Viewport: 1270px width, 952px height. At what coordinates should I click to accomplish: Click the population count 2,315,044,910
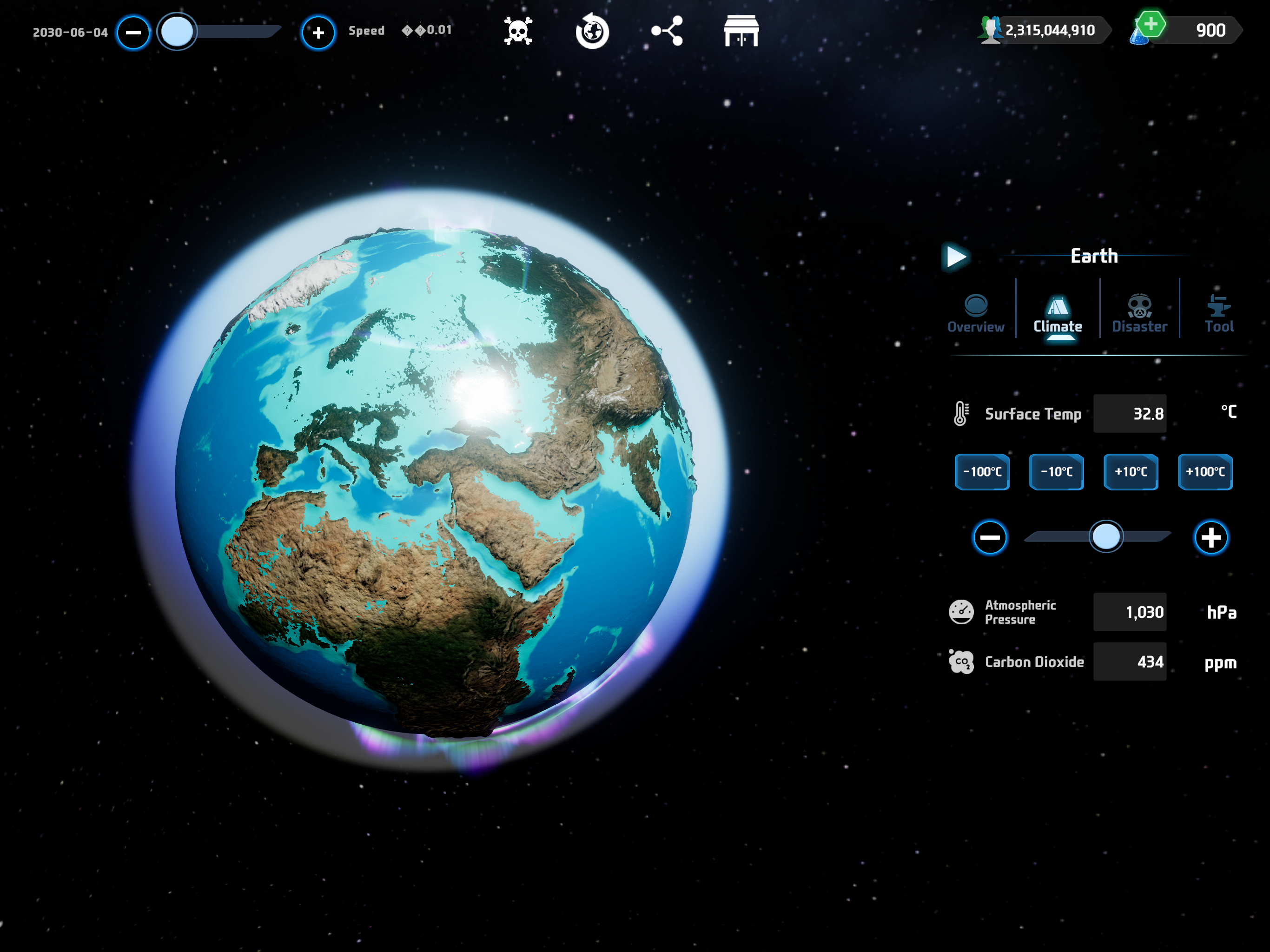pos(1050,30)
